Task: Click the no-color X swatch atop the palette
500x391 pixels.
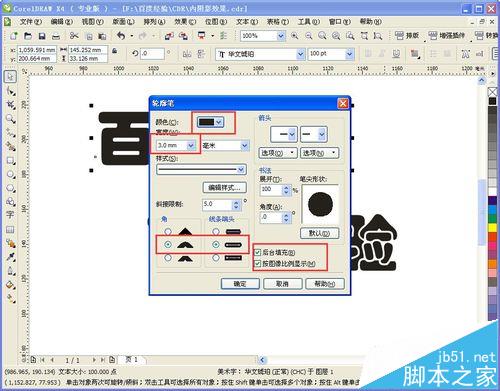Action: coord(492,92)
